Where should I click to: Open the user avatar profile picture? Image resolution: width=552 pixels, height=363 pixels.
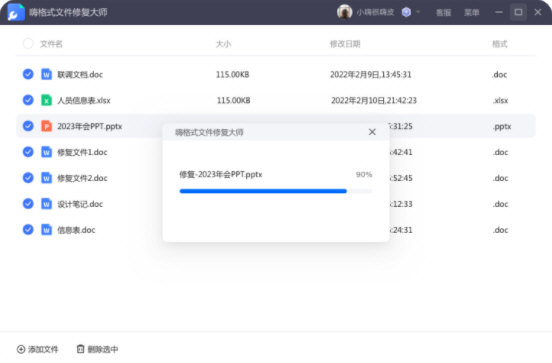pos(344,12)
